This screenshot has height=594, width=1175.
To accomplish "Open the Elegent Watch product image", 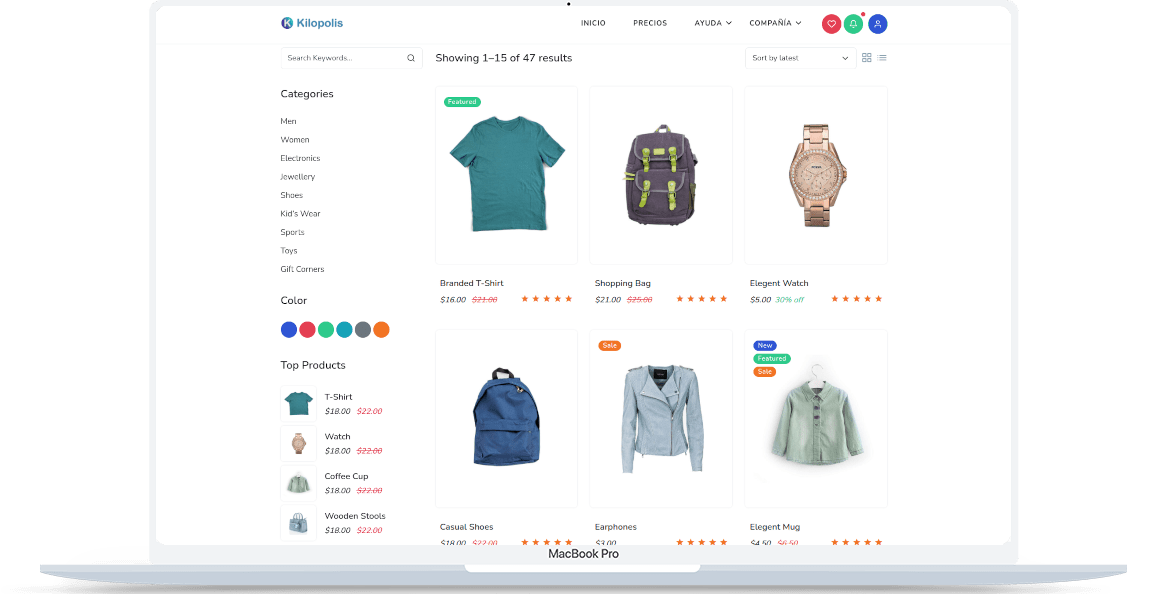I will [x=816, y=175].
